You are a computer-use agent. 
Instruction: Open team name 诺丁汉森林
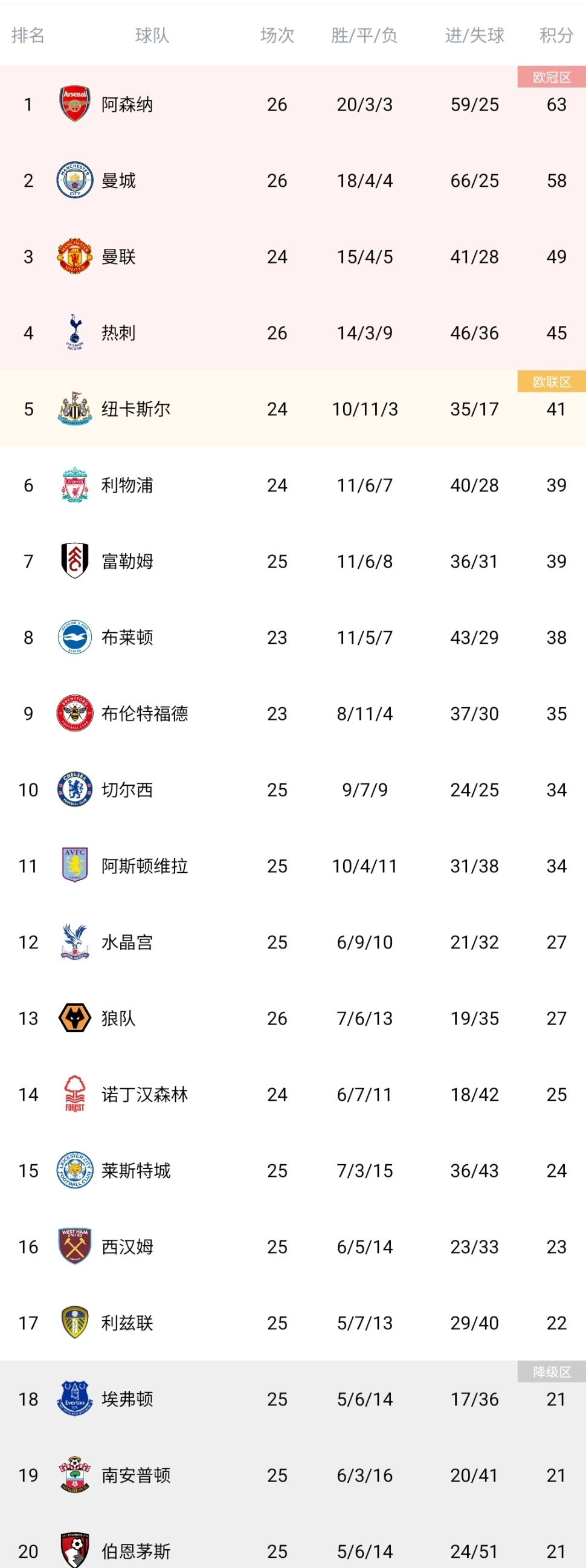tap(145, 1094)
